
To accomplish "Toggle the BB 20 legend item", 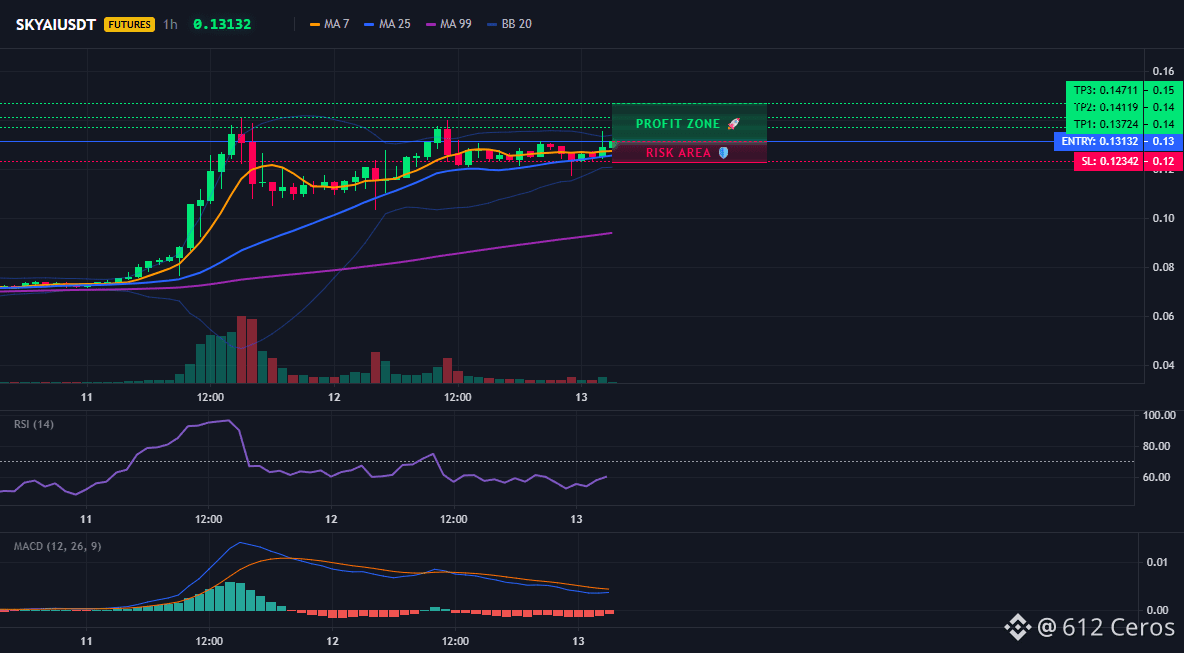I will pyautogui.click(x=510, y=24).
